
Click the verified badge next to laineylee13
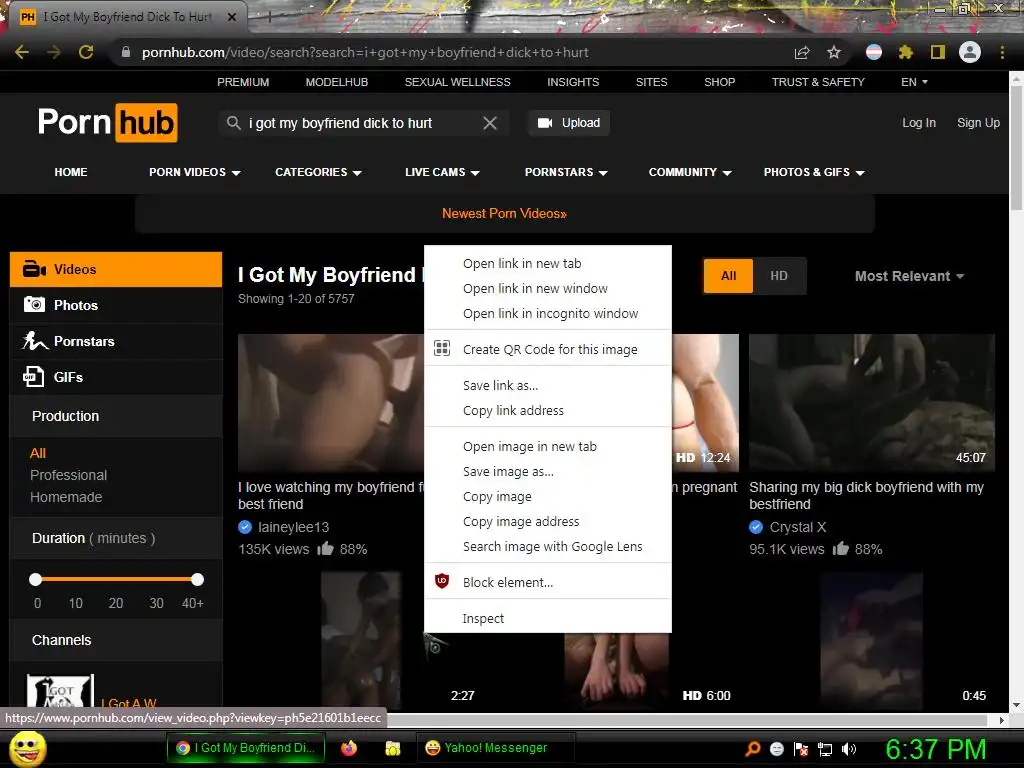245,526
